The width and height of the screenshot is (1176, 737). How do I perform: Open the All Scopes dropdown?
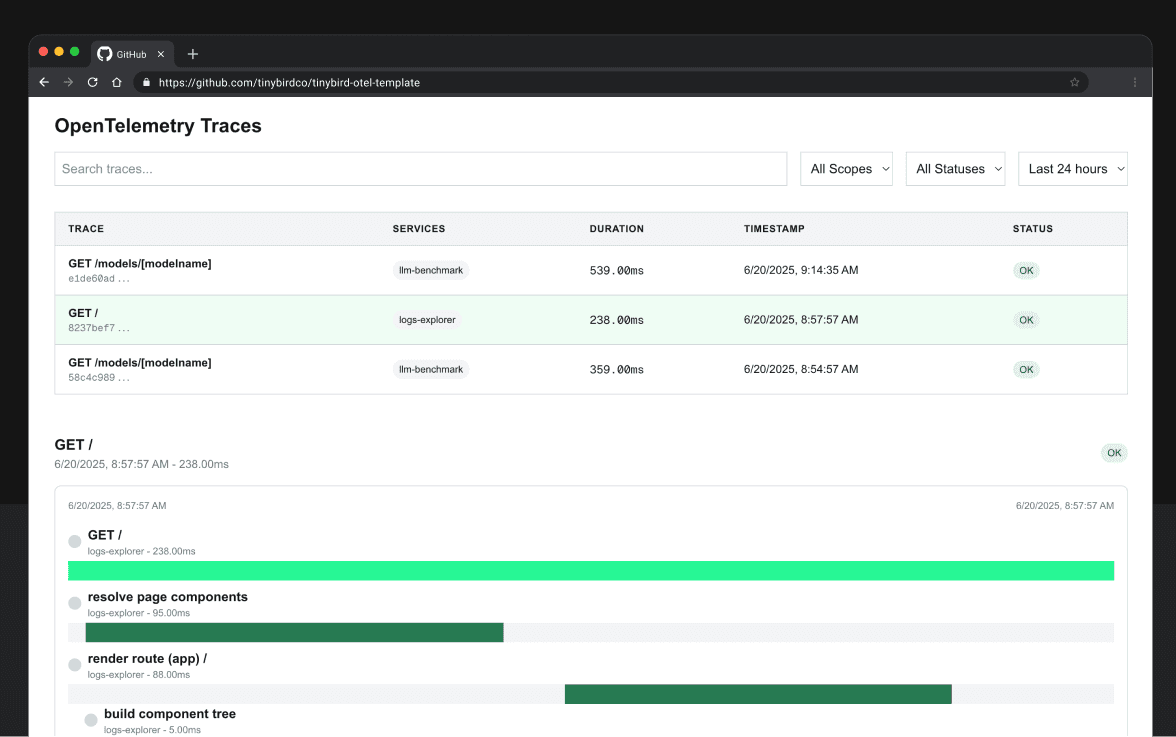point(846,169)
